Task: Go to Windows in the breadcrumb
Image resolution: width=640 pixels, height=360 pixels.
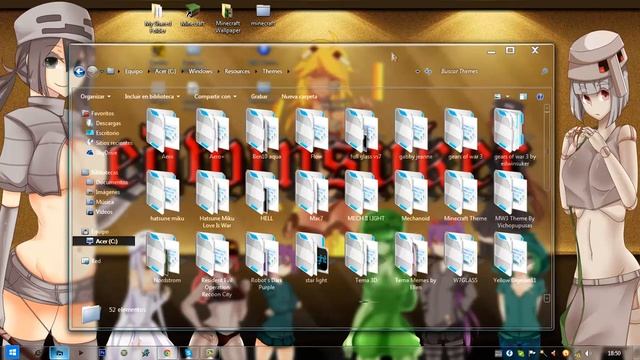Action: pyautogui.click(x=200, y=71)
